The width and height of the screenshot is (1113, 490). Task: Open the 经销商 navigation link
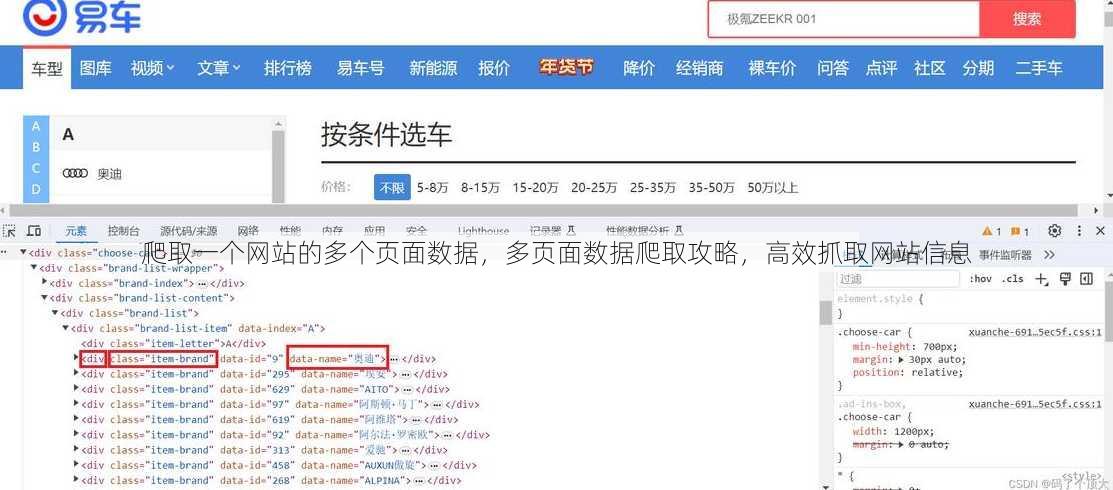(700, 68)
